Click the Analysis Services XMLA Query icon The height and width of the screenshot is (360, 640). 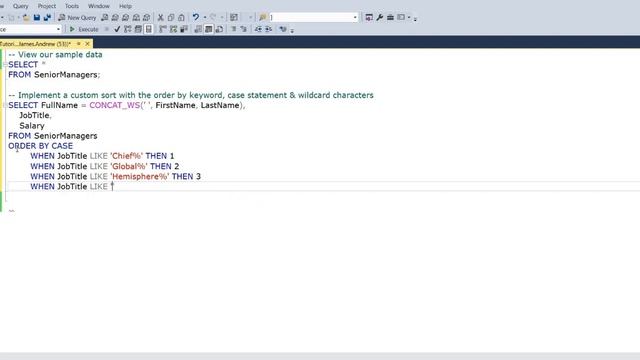tap(136, 18)
